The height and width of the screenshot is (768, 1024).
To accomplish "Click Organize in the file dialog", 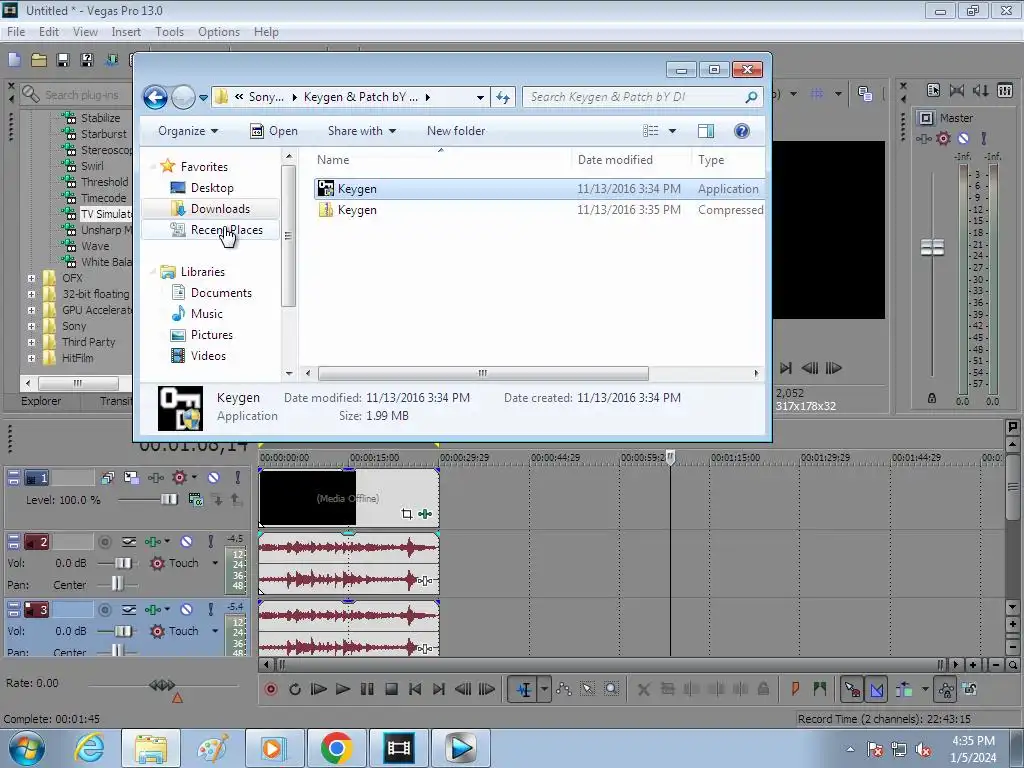I will click(x=187, y=131).
